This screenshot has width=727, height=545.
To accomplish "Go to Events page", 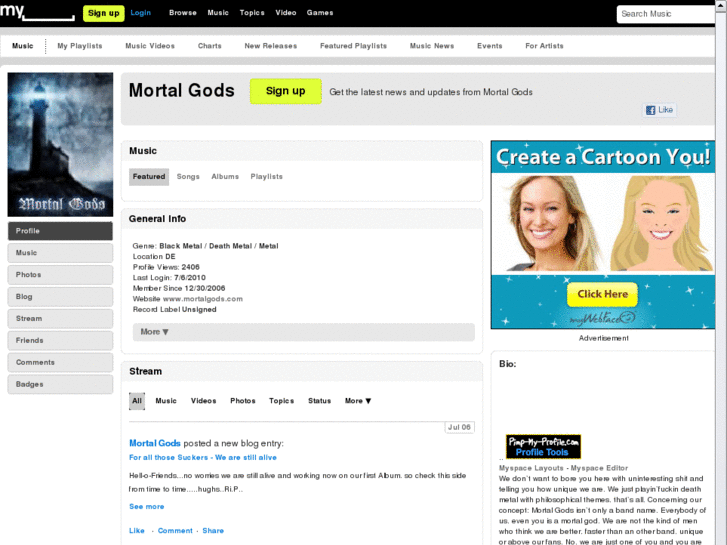I will 490,46.
